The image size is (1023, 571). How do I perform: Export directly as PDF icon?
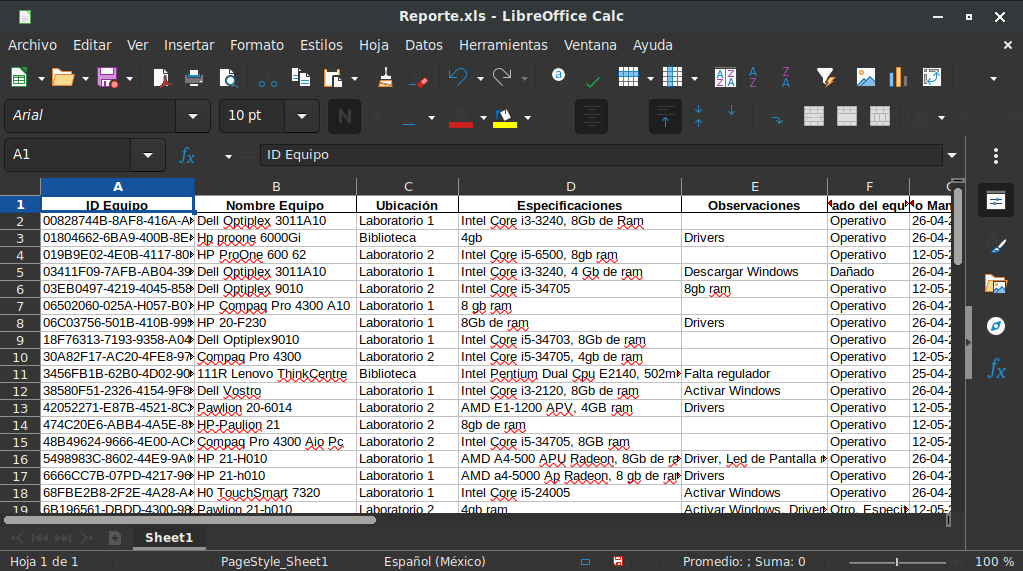click(x=162, y=78)
